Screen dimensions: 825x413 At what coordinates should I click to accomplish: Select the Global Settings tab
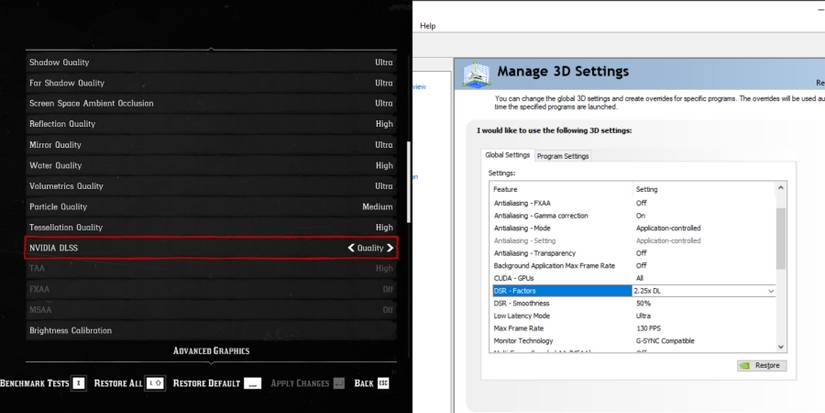[507, 155]
